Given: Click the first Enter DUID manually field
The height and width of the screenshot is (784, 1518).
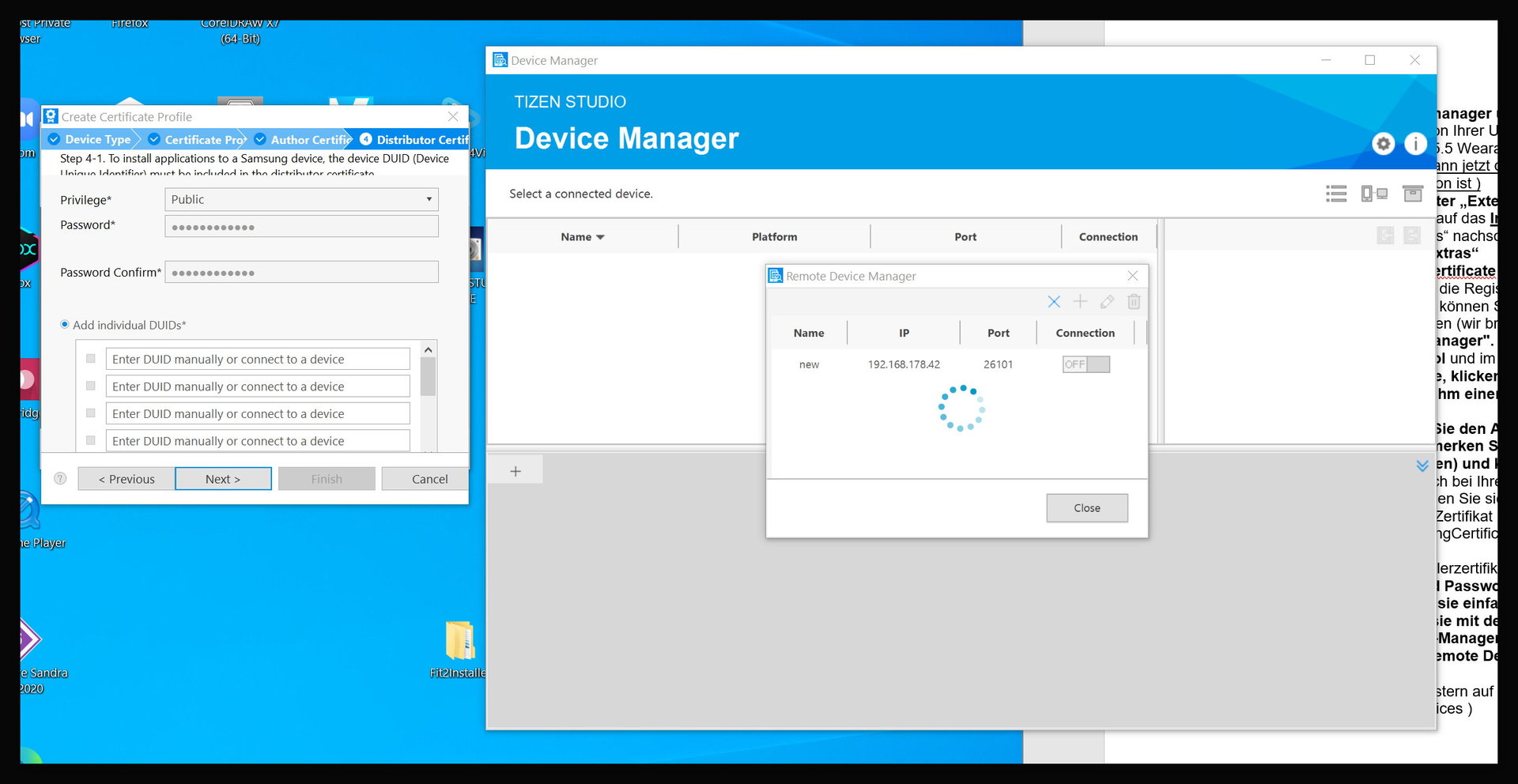Looking at the screenshot, I should point(258,359).
